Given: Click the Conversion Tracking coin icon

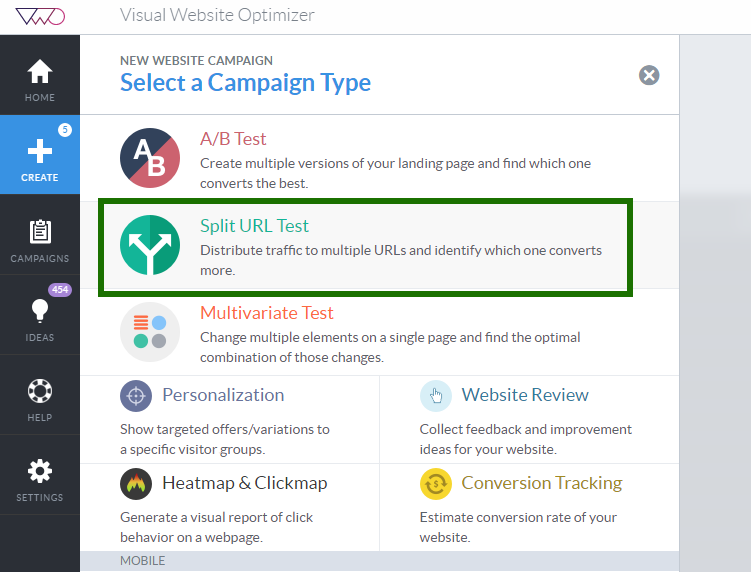Looking at the screenshot, I should 436,483.
